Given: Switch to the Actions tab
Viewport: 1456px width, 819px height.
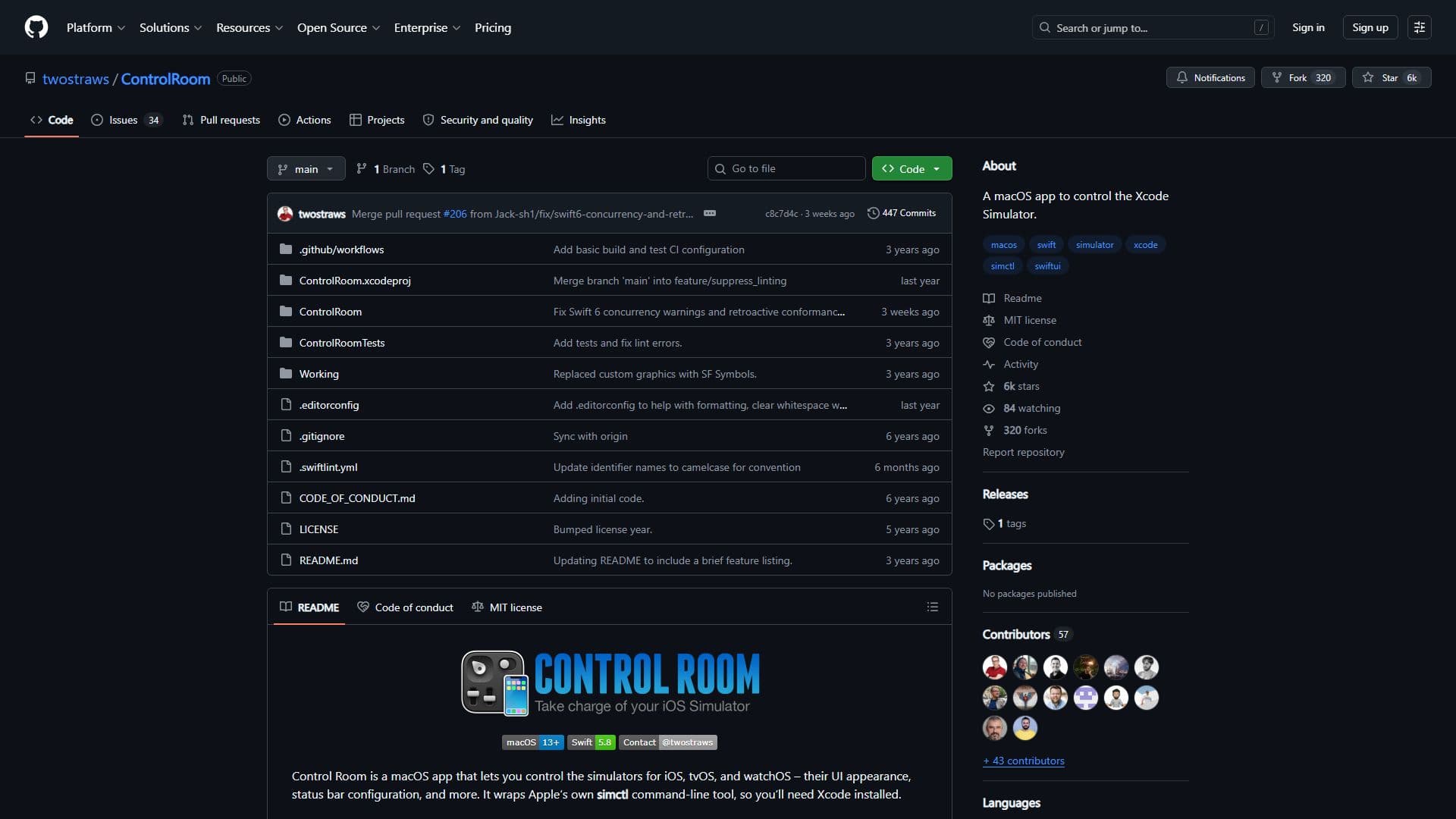Looking at the screenshot, I should pos(305,120).
